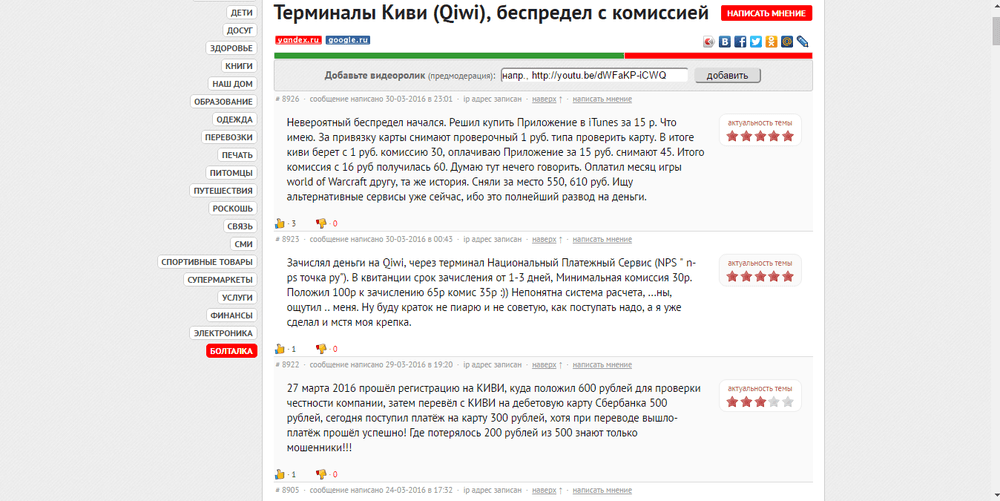Open the ДОСУГ category
This screenshot has width=1000, height=501.
click(x=240, y=31)
